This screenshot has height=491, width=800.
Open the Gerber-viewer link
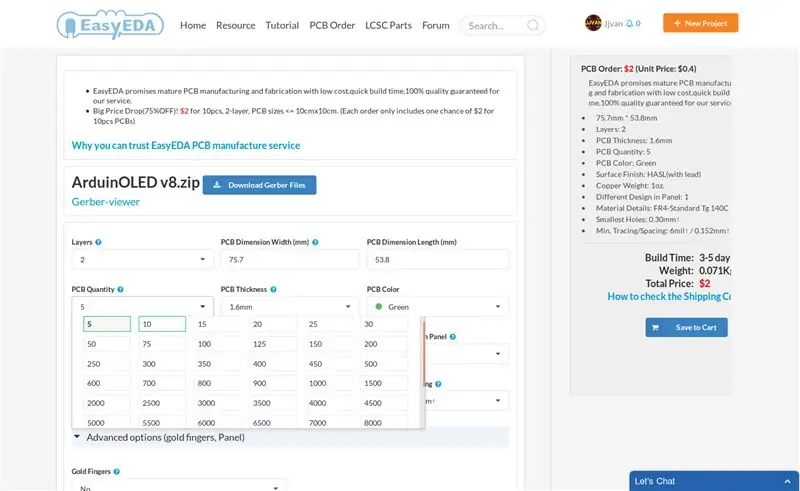pos(106,202)
